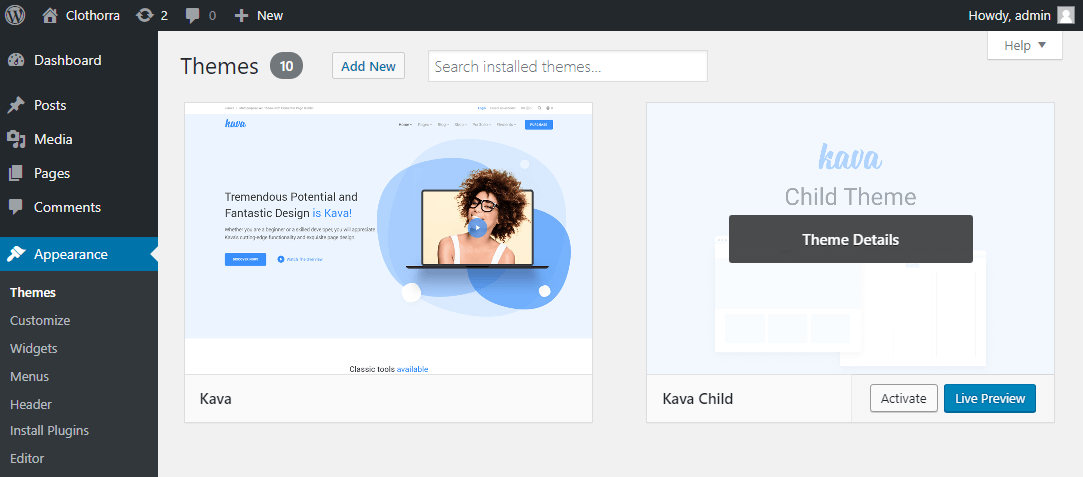Open the Dashboard menu item
This screenshot has height=477, width=1083.
[79, 60]
